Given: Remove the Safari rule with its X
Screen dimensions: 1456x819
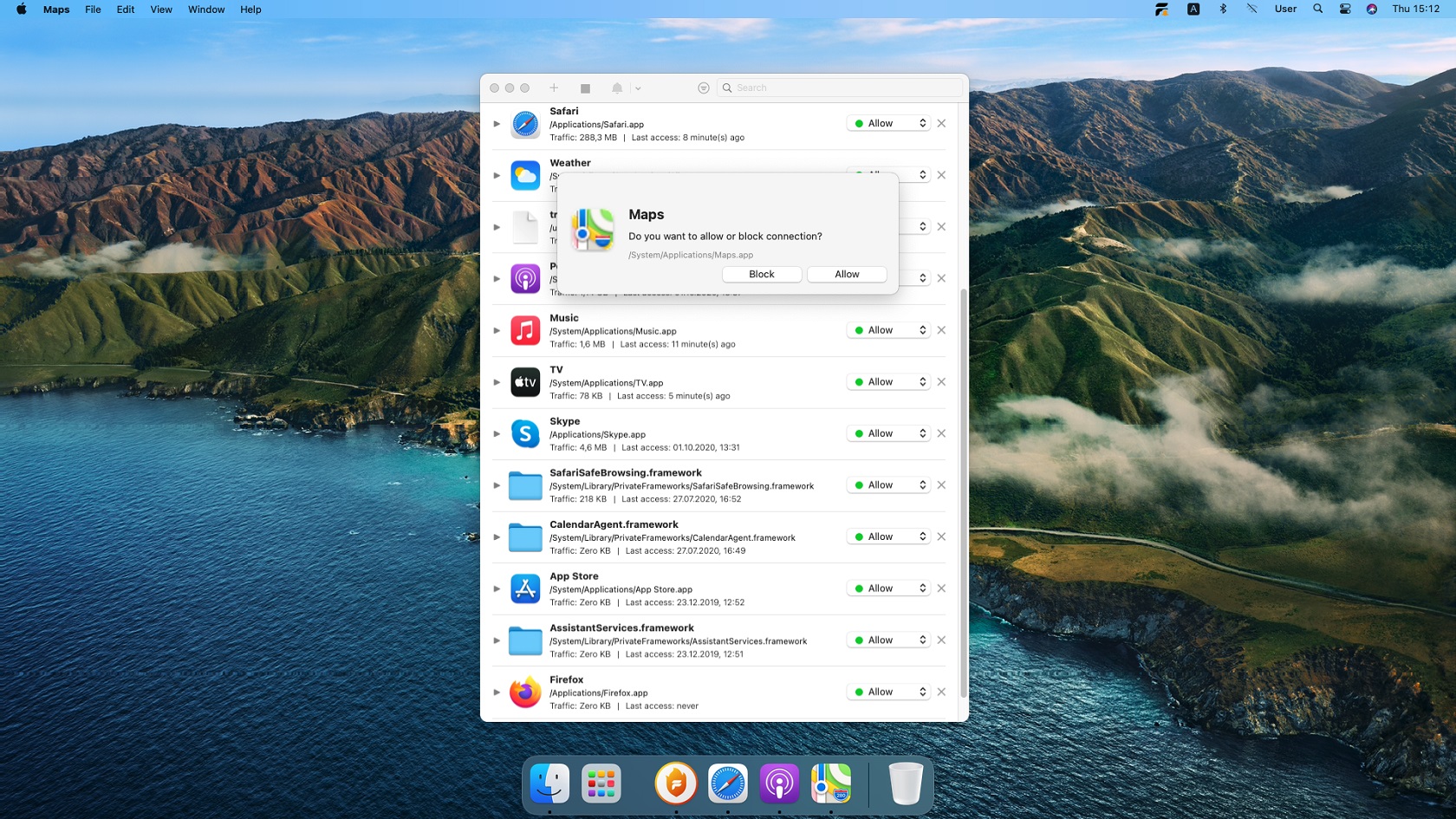Looking at the screenshot, I should (941, 123).
